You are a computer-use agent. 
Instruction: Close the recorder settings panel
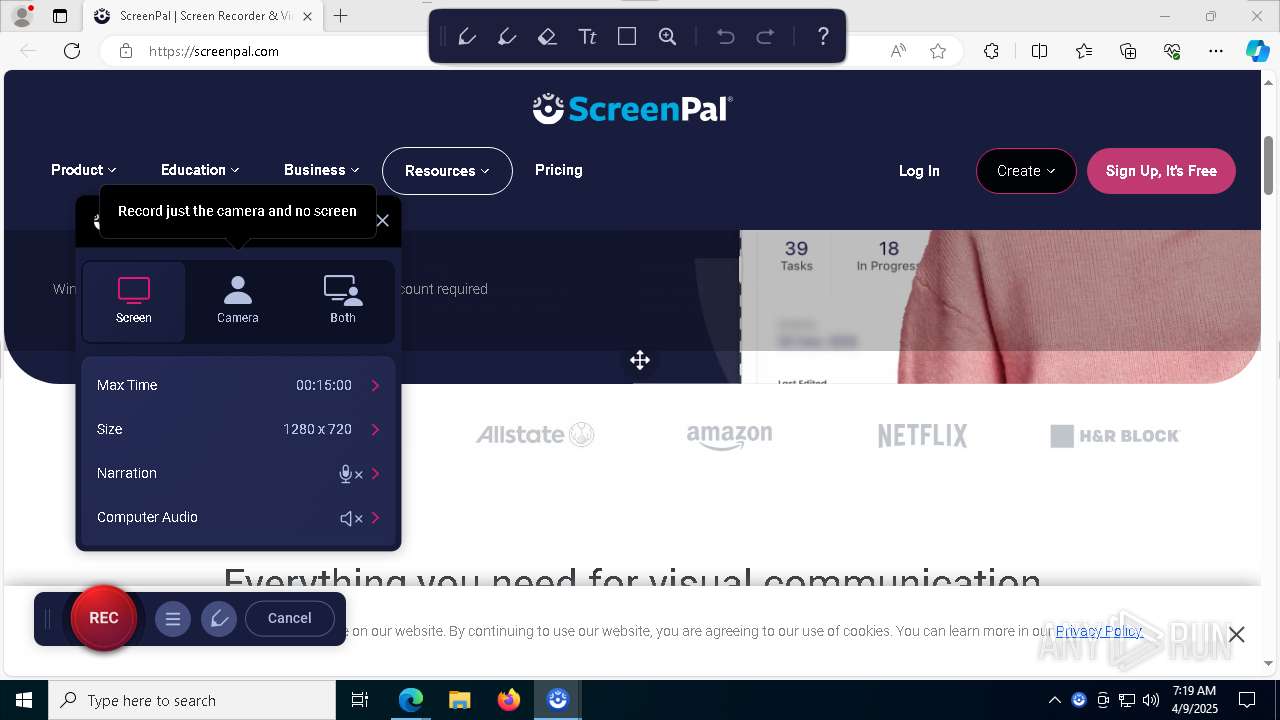click(x=382, y=220)
